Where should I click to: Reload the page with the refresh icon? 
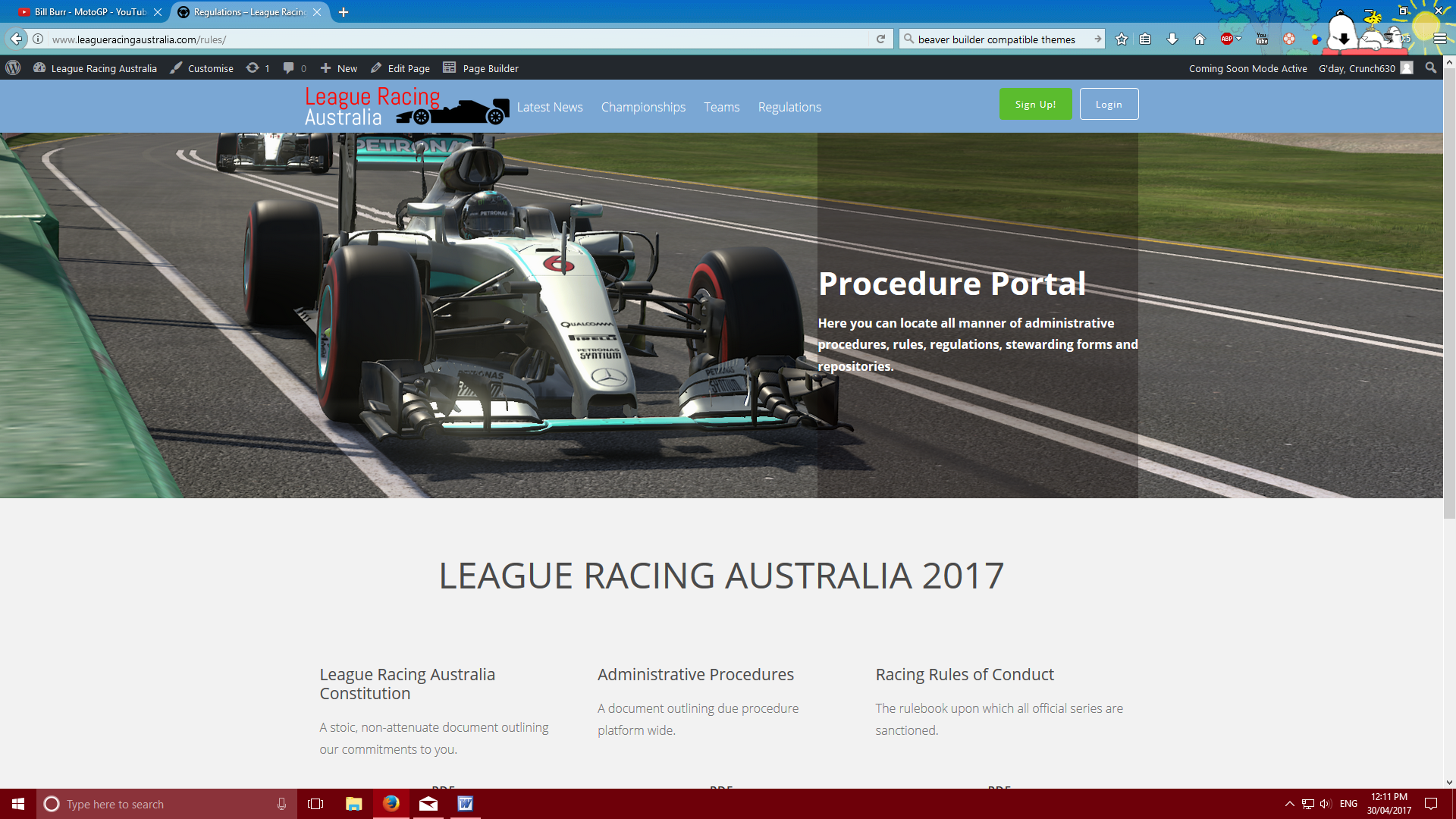pos(880,39)
